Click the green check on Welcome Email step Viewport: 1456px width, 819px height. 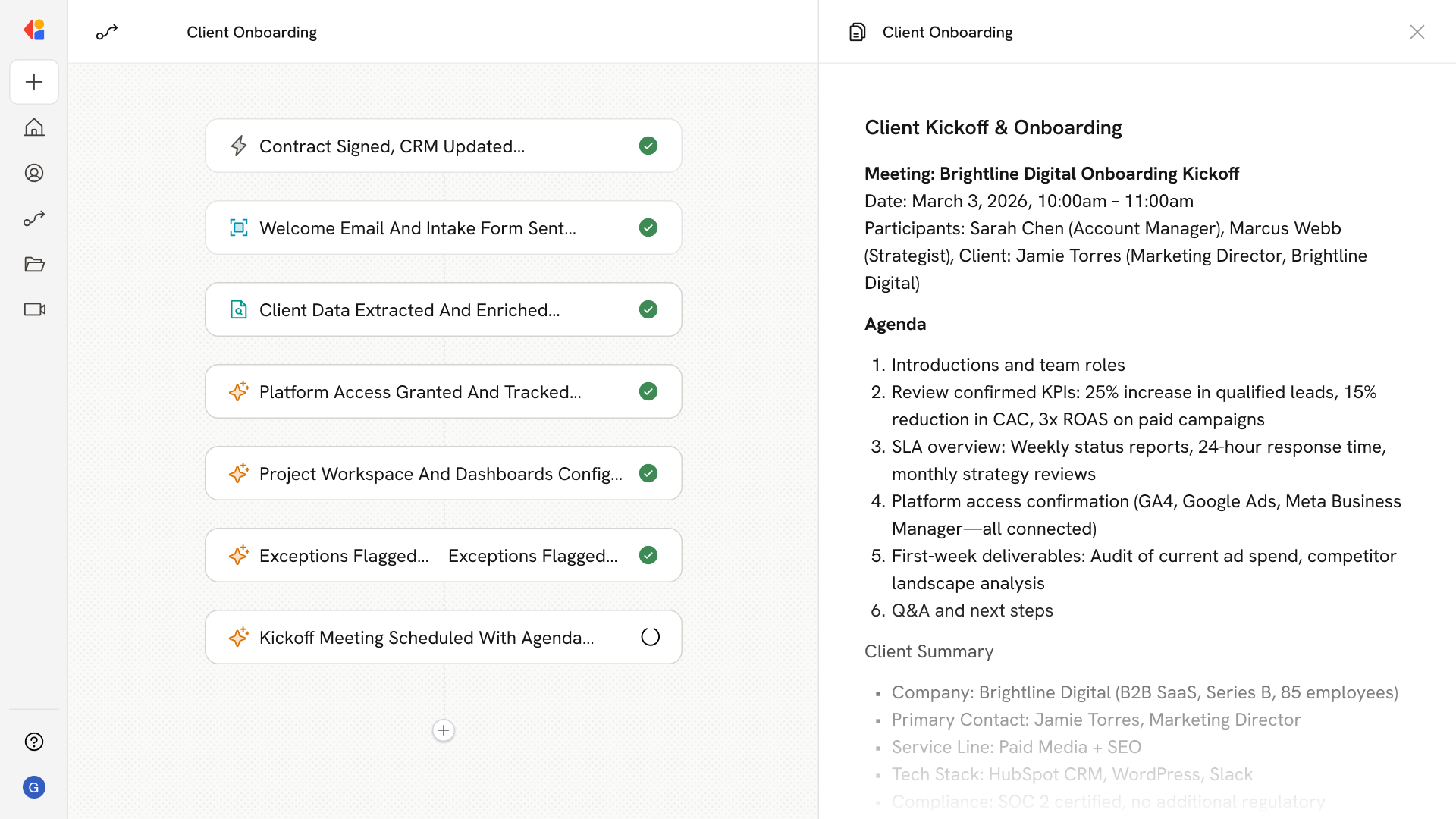(648, 227)
